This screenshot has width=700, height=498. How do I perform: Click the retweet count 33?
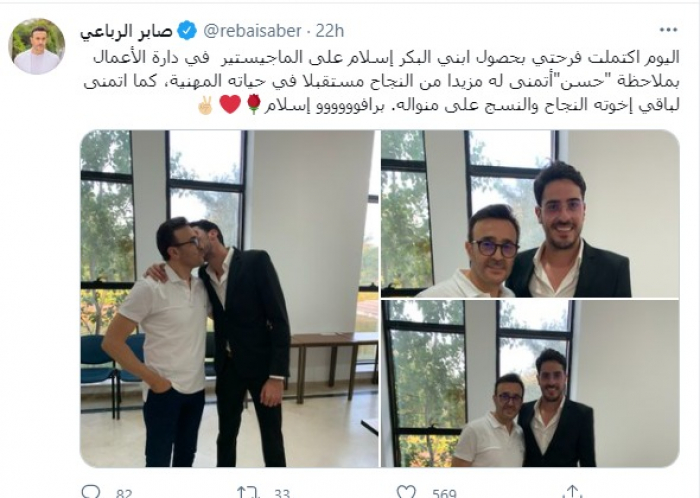pos(282,493)
